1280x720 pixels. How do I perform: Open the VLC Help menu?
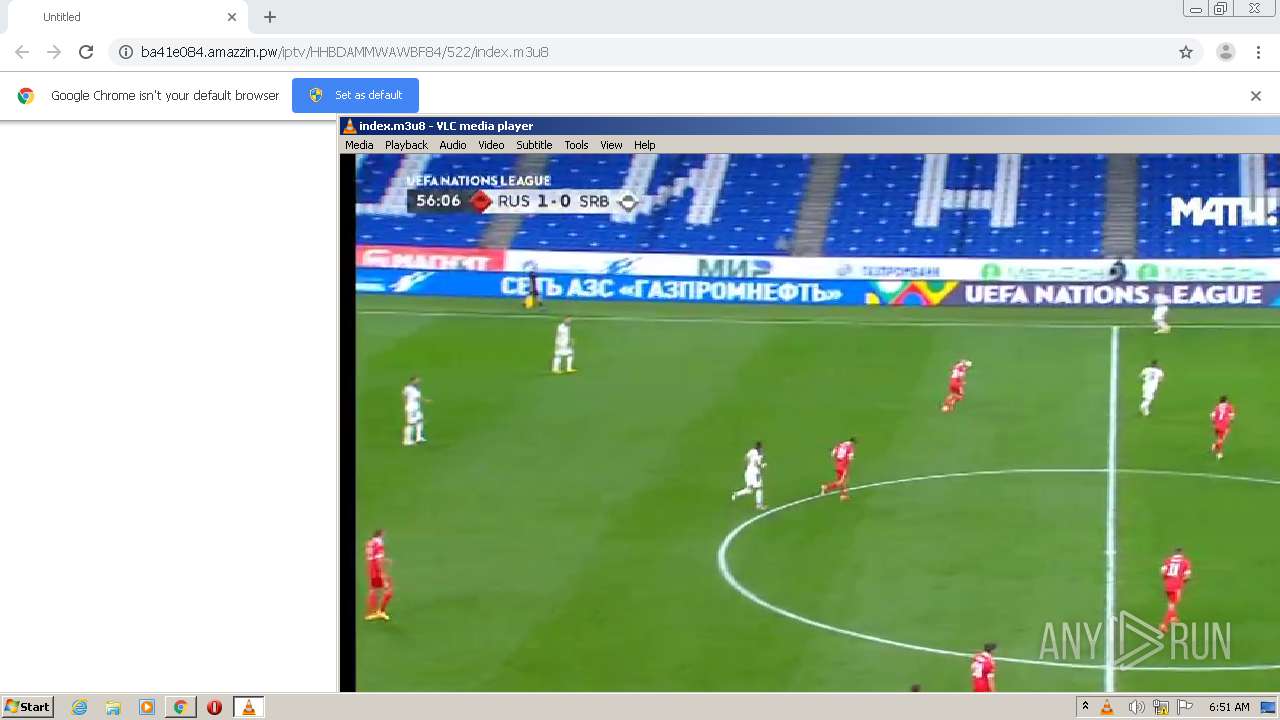[x=645, y=145]
